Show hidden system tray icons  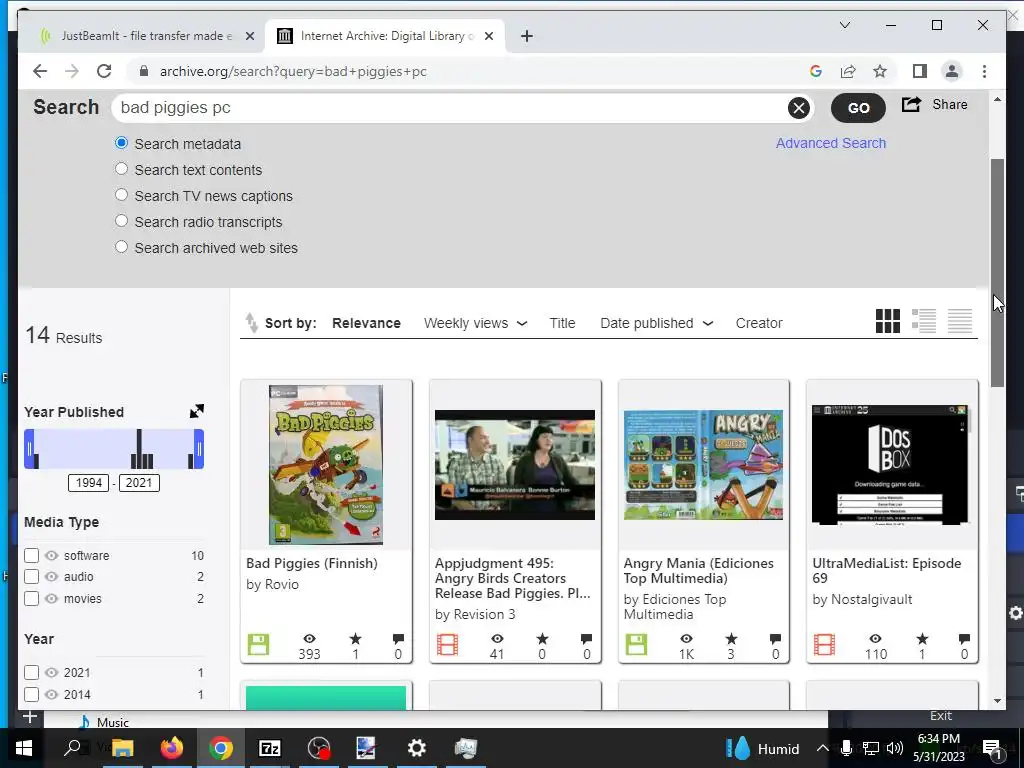[x=823, y=748]
